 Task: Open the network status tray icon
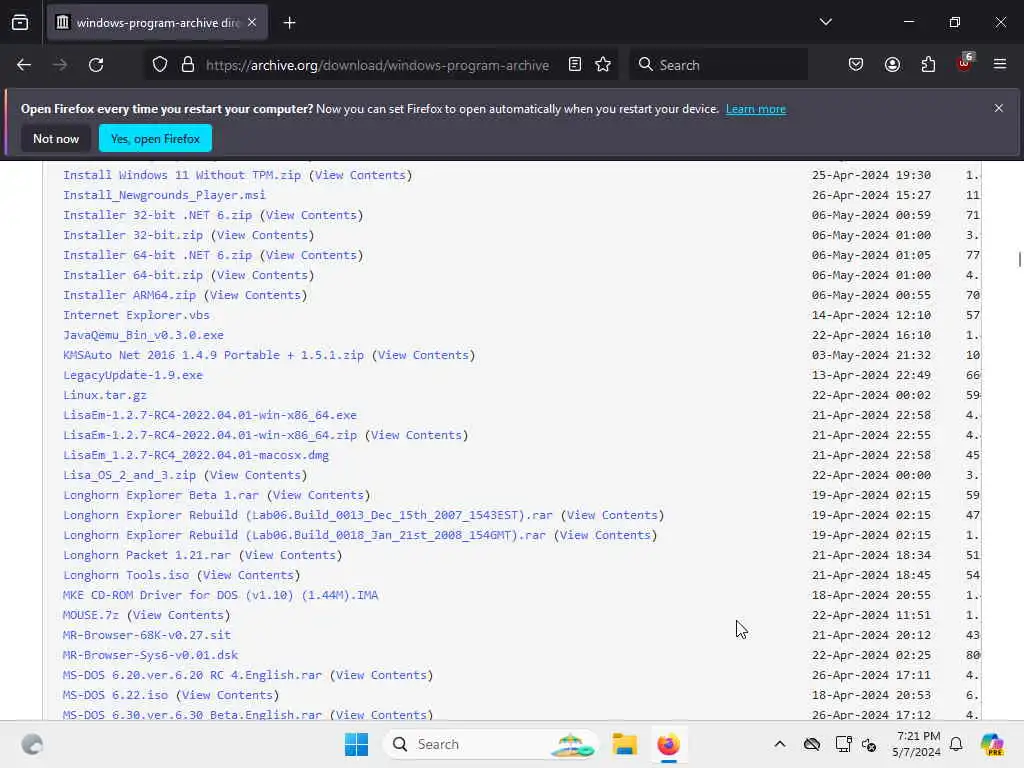(x=843, y=744)
